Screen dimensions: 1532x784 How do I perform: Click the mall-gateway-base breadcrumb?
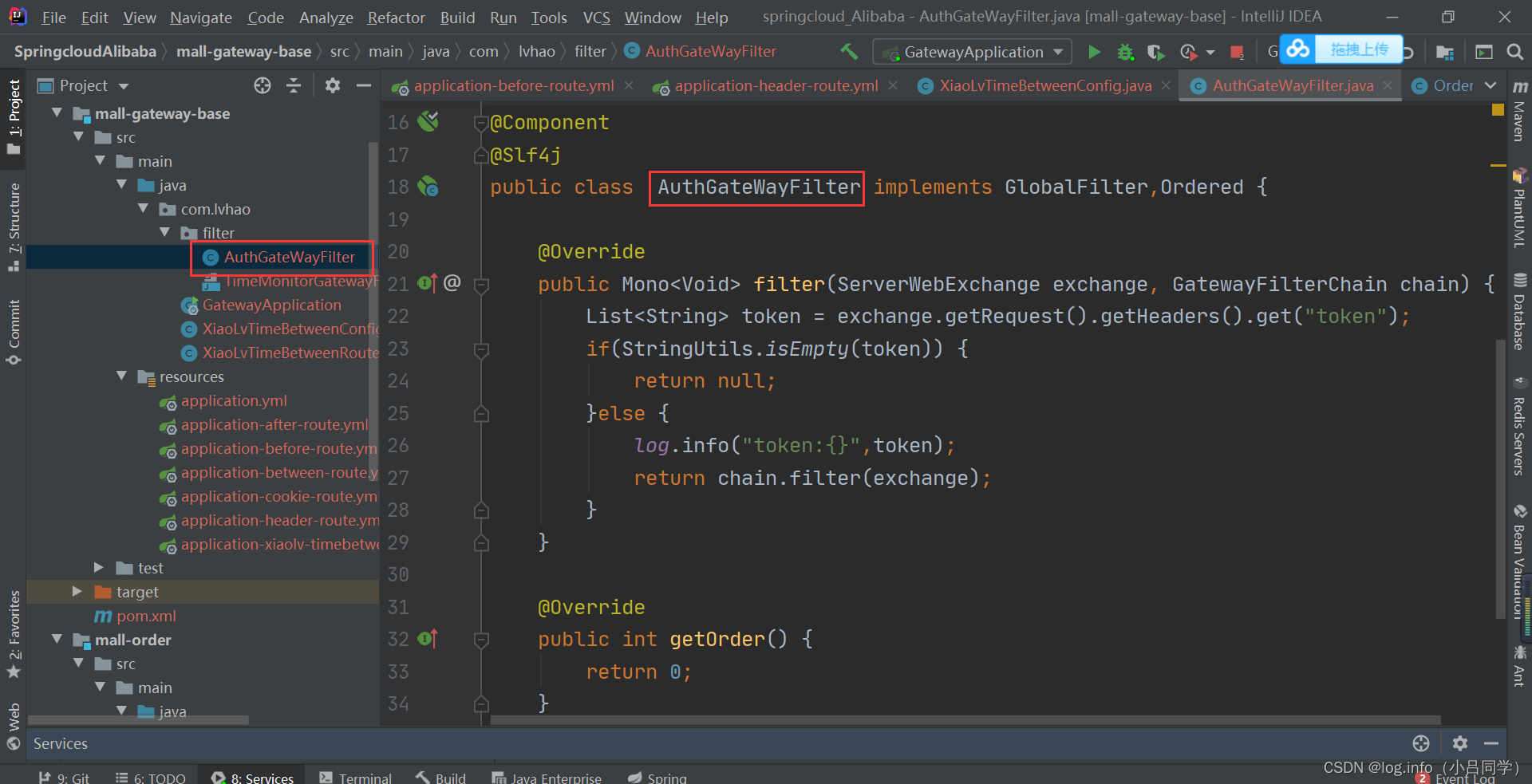(x=243, y=52)
